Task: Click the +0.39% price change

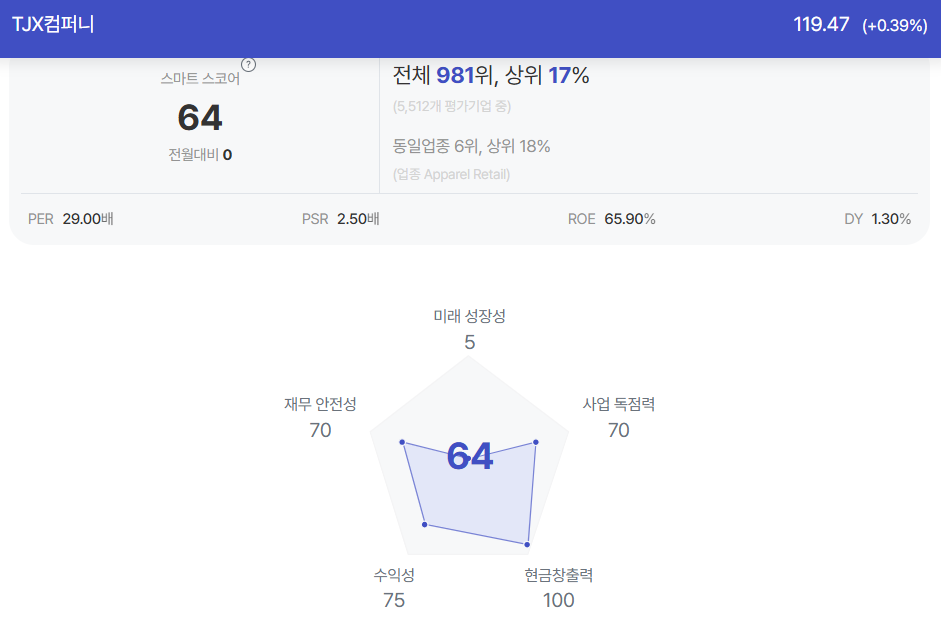Action: [894, 25]
